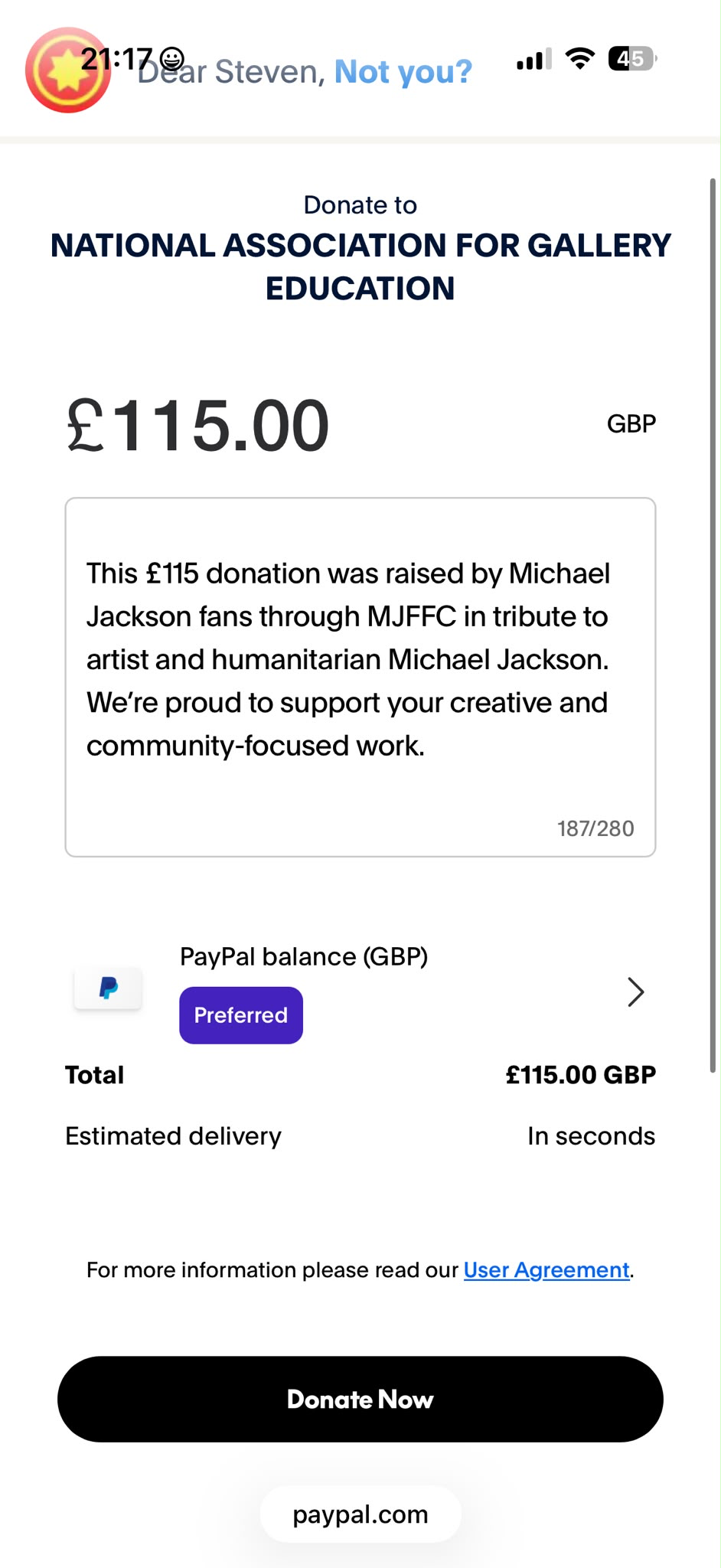Viewport: 721px width, 1568px height.
Task: Tap the paypal.com address pill
Action: click(x=360, y=1514)
